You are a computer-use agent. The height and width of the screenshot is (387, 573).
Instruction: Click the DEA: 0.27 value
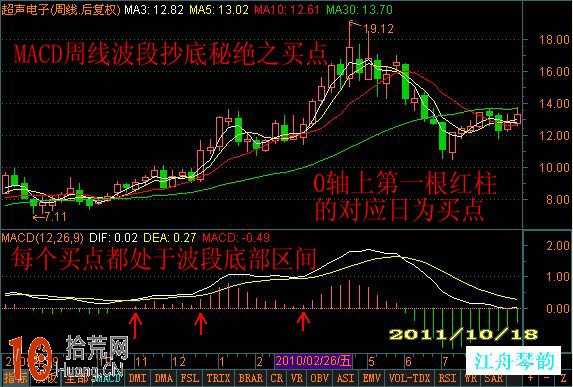[x=169, y=238]
